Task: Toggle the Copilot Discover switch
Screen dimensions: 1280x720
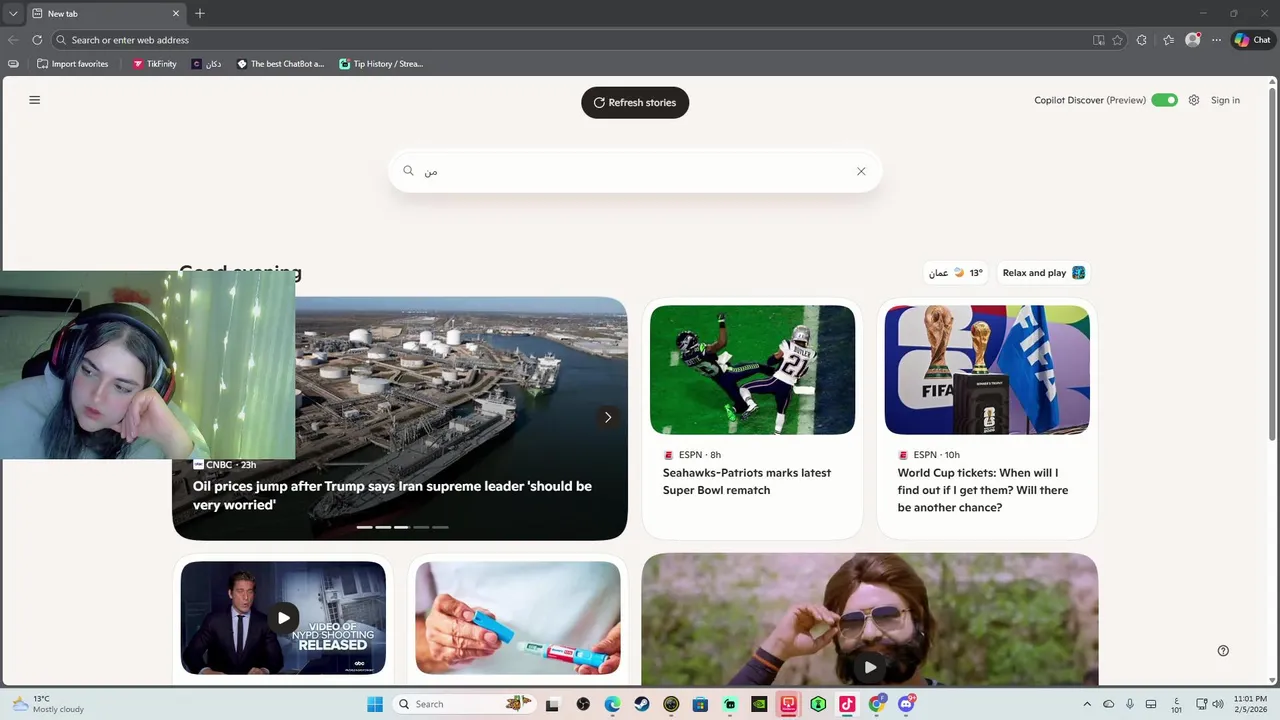Action: click(x=1164, y=100)
